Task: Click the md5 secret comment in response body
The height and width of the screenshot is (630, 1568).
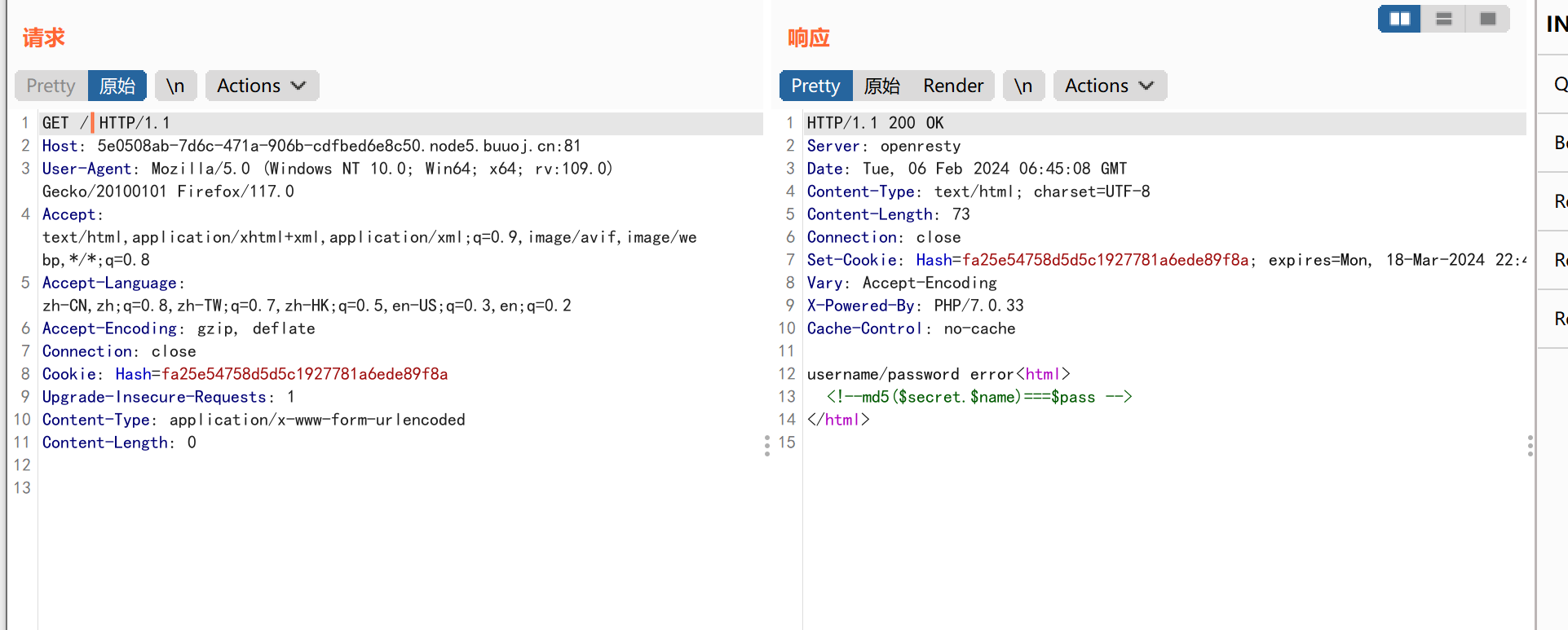Action: 978,397
